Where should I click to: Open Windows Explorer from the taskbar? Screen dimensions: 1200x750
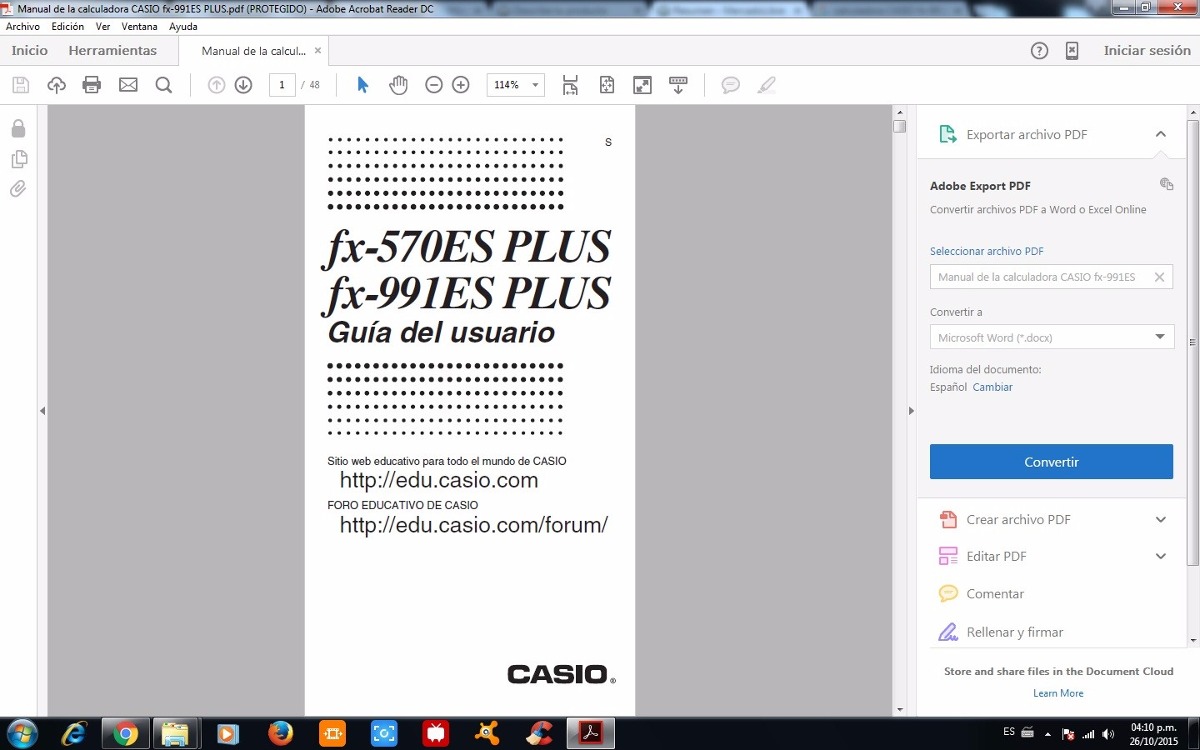point(175,734)
